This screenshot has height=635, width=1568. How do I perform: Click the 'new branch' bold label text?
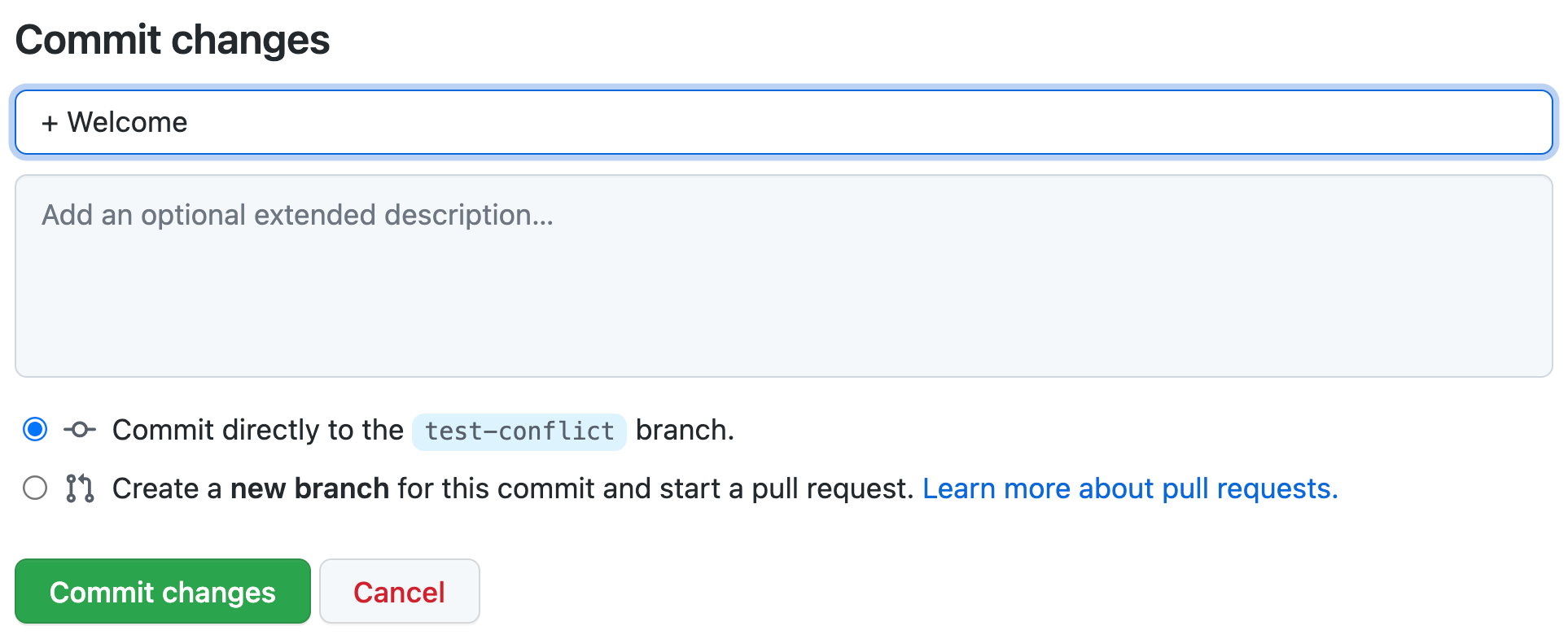[309, 488]
